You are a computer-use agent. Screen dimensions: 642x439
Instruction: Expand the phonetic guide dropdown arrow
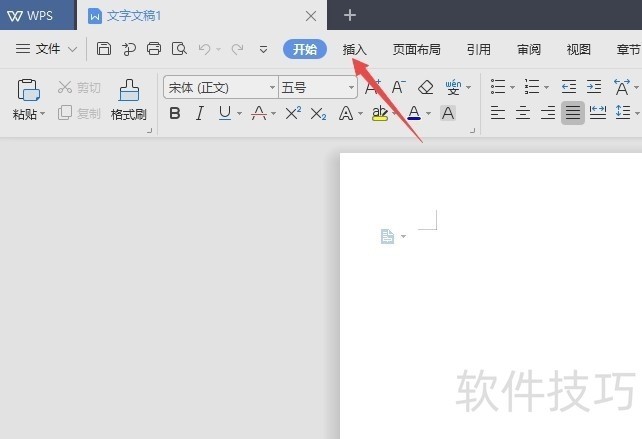pyautogui.click(x=468, y=87)
